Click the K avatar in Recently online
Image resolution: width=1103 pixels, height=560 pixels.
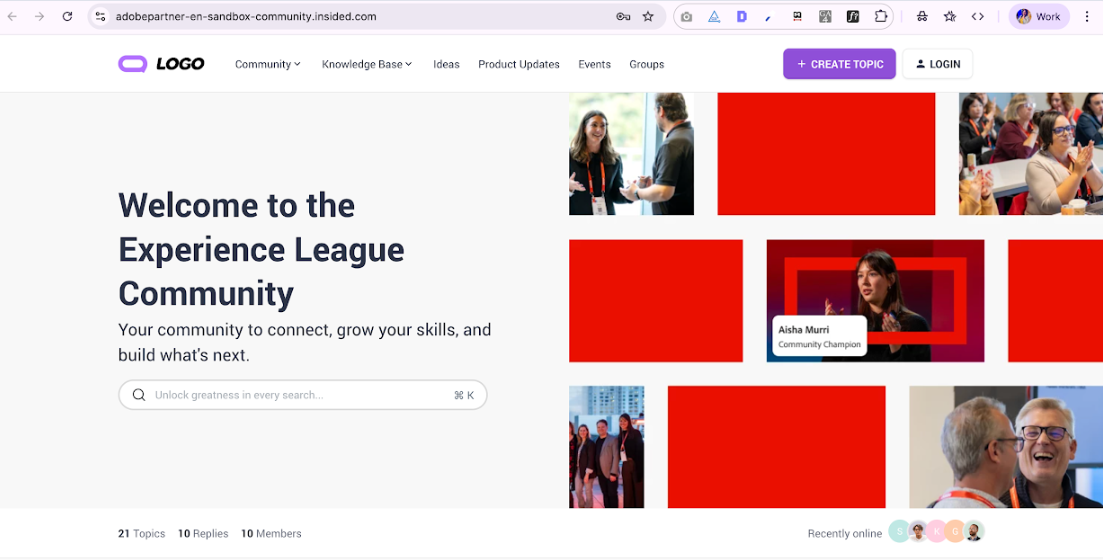(936, 532)
